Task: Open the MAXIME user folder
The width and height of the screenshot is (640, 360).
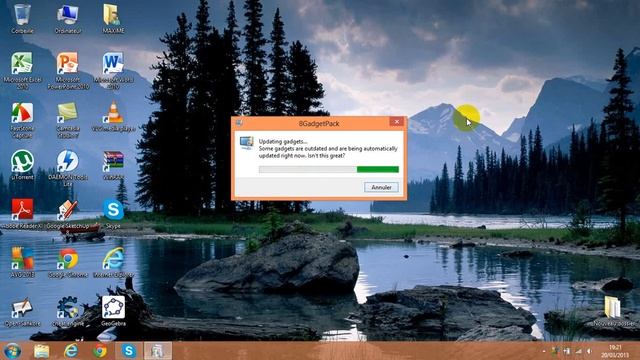Action: [113, 18]
